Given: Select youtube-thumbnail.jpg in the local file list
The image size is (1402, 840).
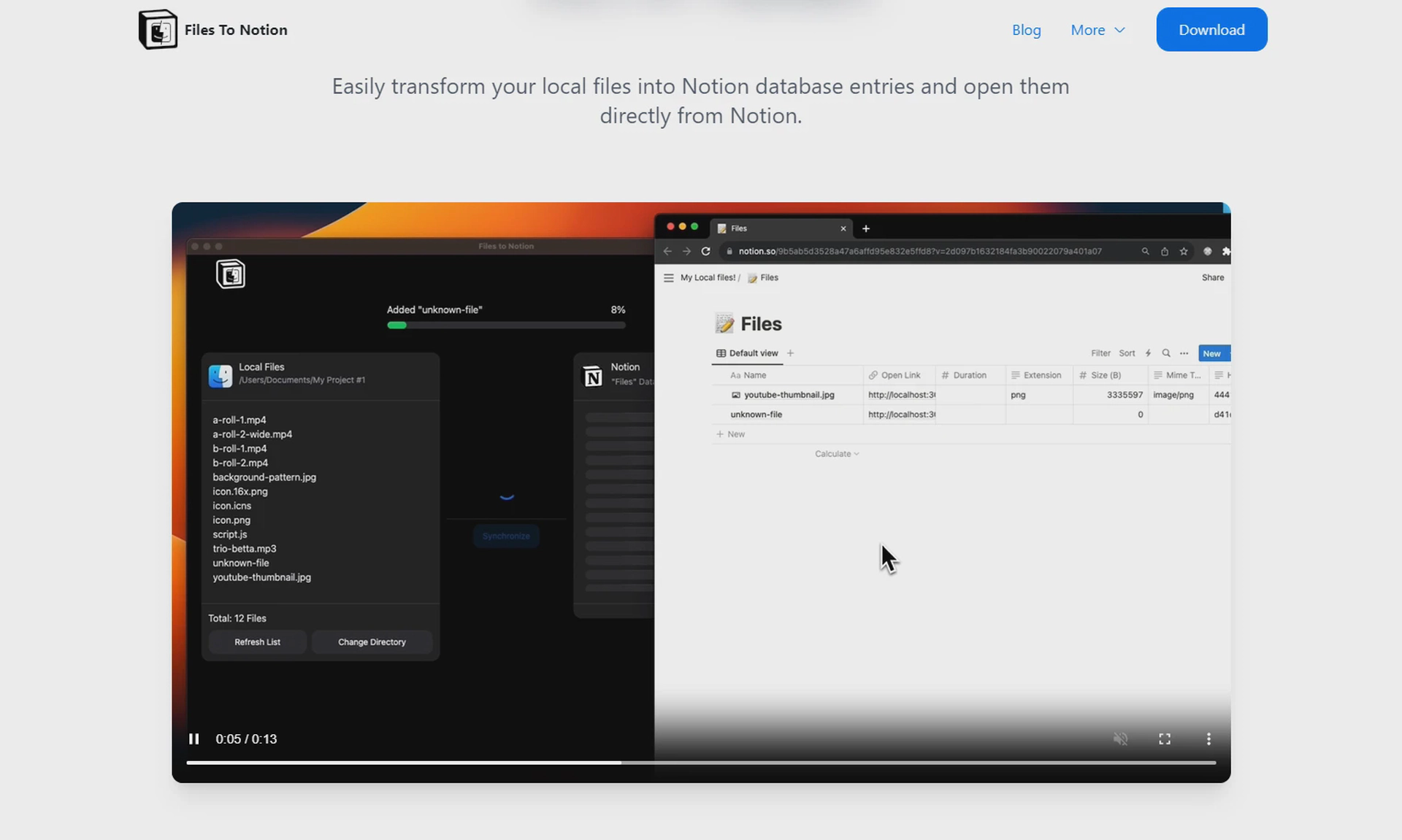Looking at the screenshot, I should pyautogui.click(x=261, y=577).
